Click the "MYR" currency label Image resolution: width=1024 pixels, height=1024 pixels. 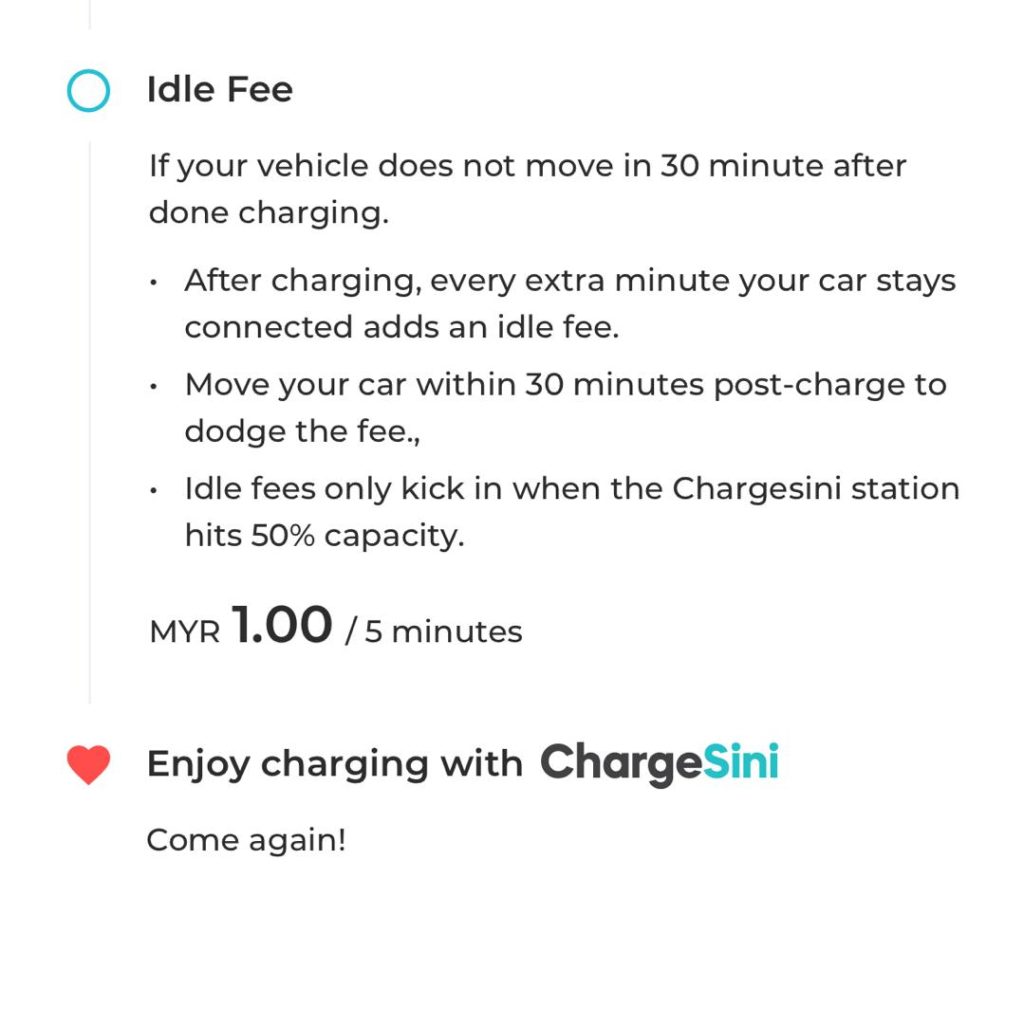(184, 633)
